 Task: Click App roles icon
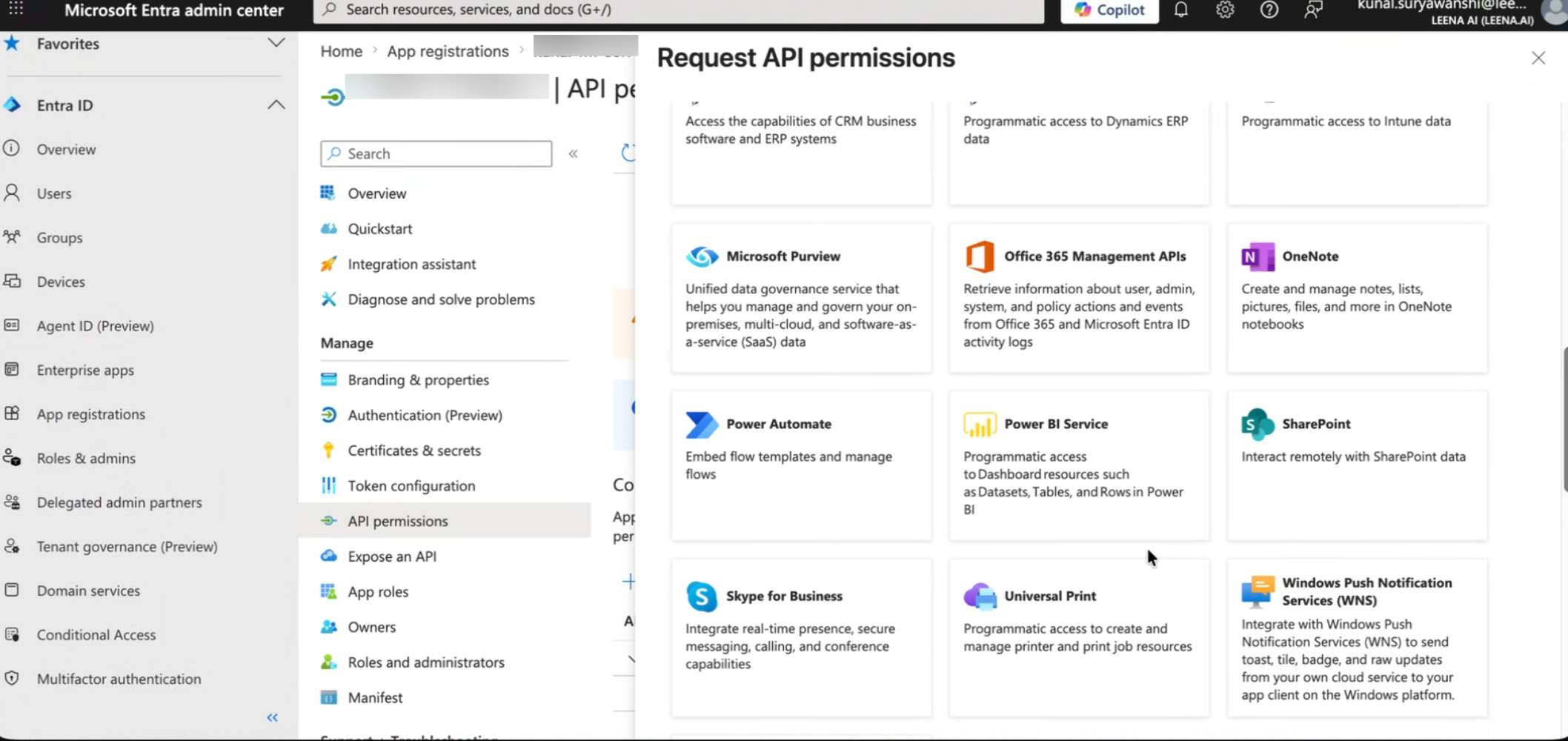(328, 591)
